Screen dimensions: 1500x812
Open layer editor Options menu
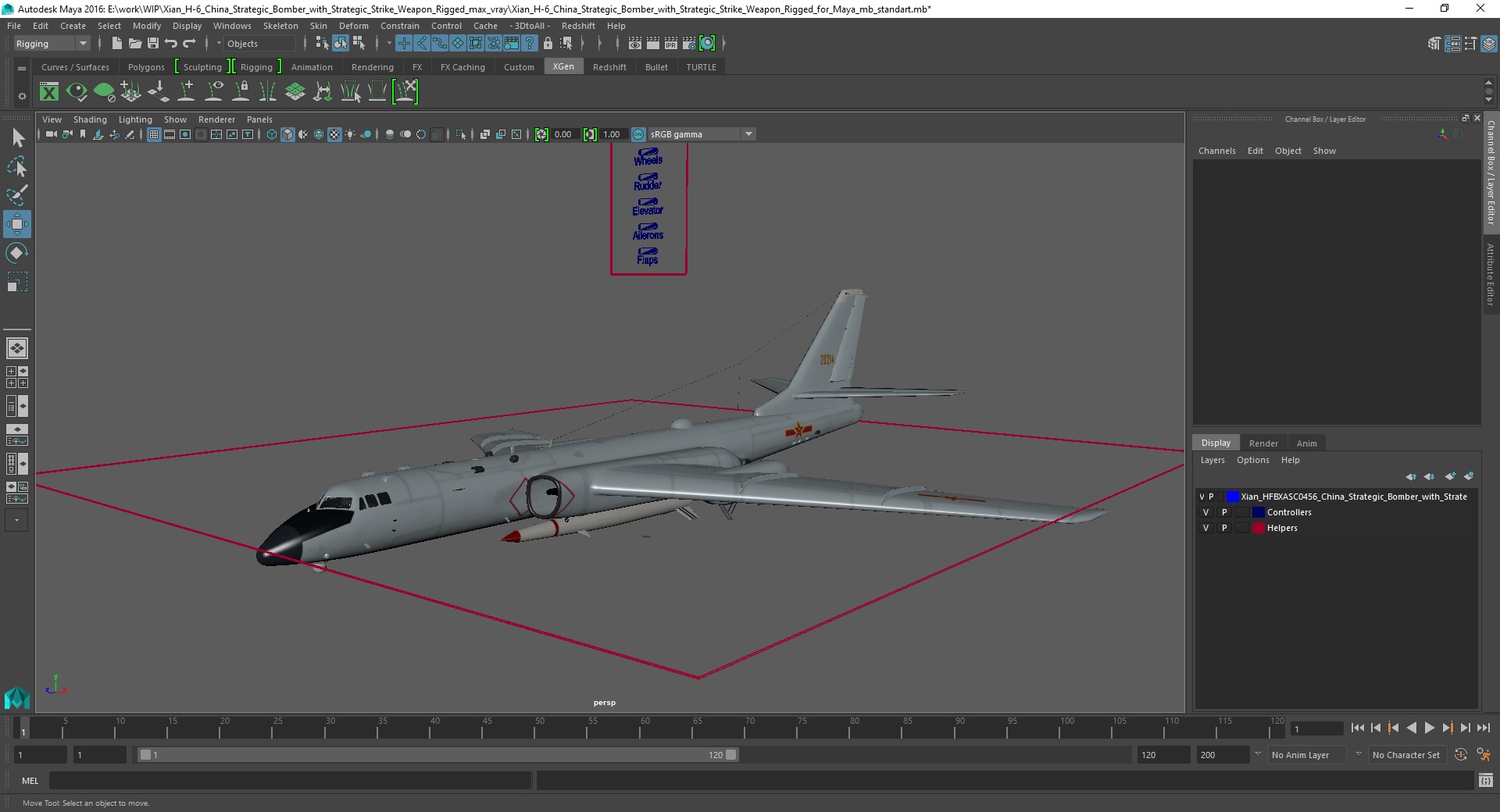click(1253, 460)
